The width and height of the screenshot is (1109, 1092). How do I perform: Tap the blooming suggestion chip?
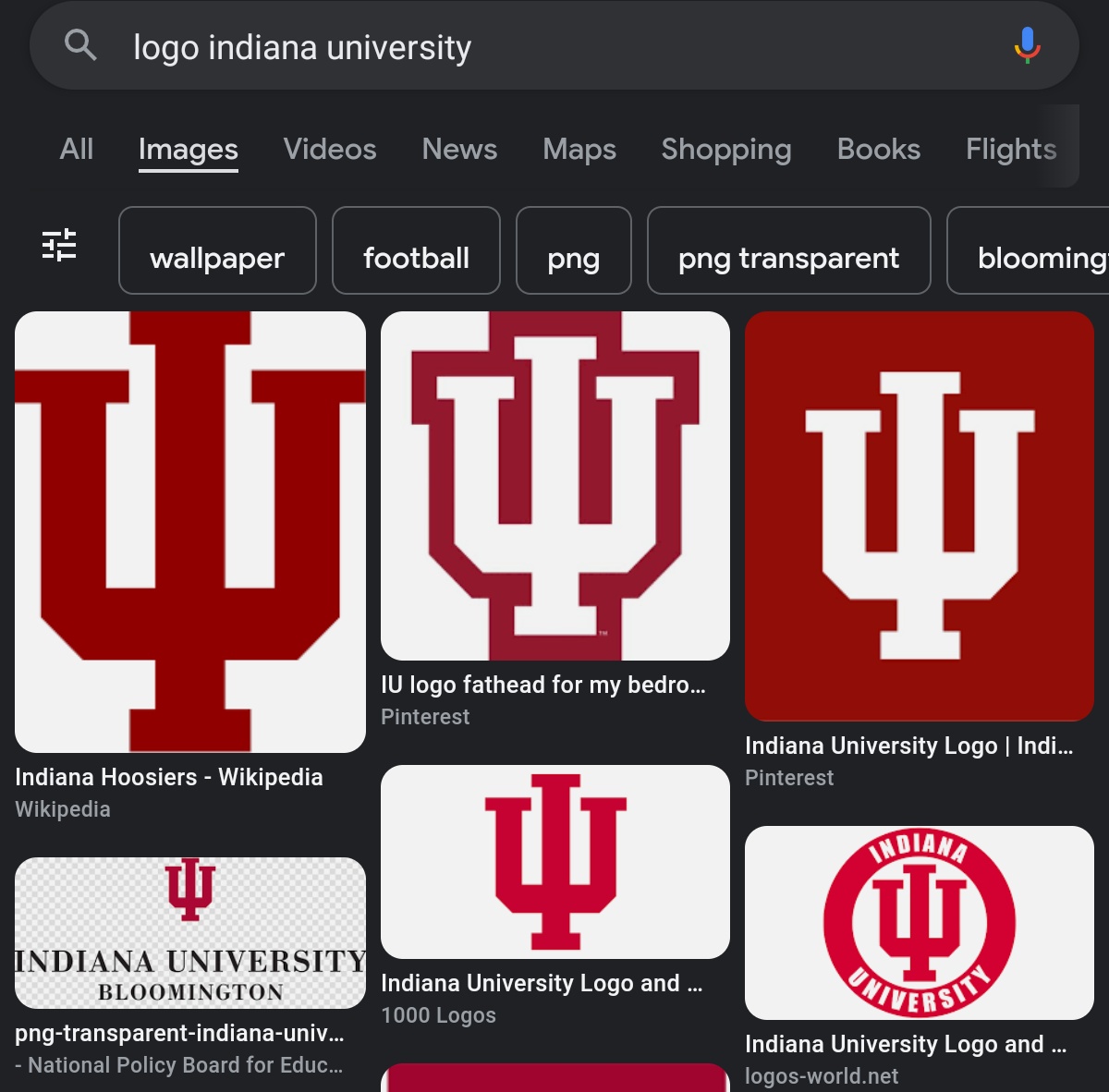tap(1028, 250)
